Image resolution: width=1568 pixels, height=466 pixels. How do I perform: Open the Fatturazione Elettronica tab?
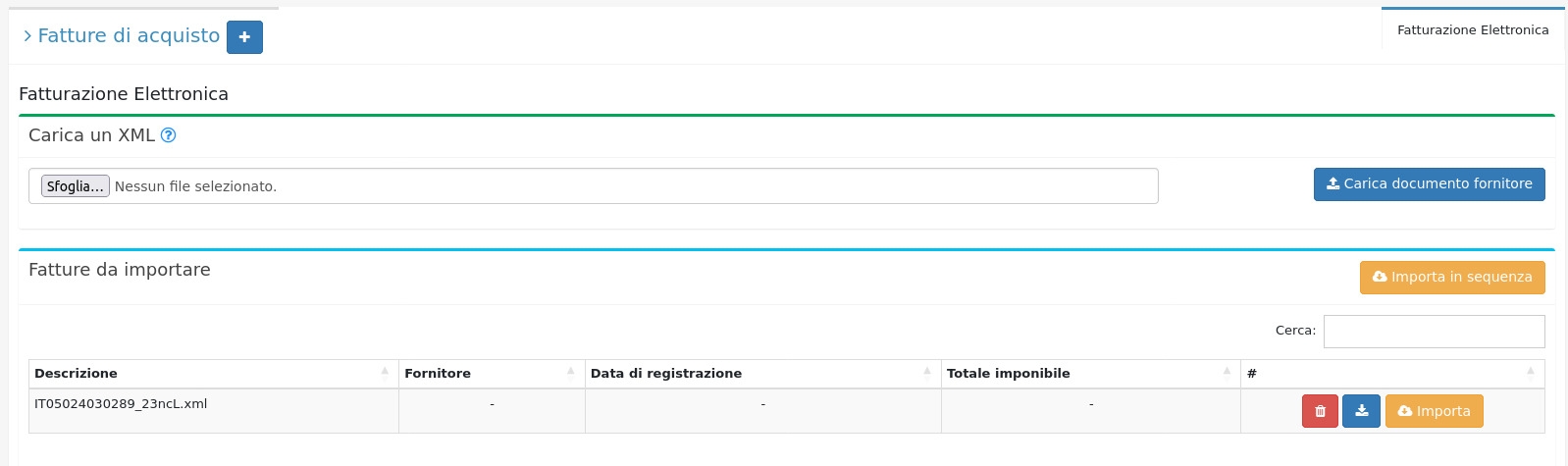pyautogui.click(x=1472, y=30)
